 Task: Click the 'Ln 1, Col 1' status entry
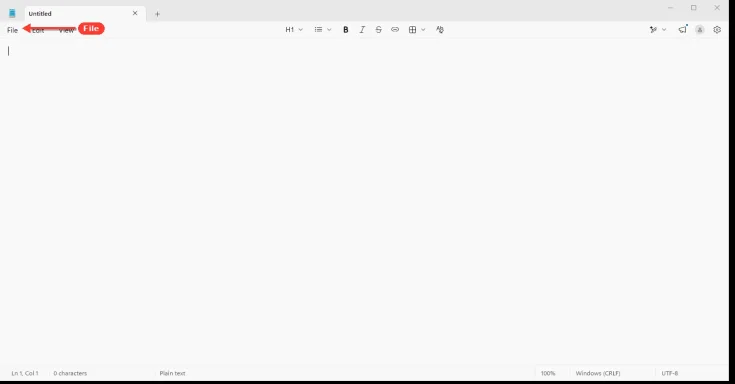[x=25, y=373]
